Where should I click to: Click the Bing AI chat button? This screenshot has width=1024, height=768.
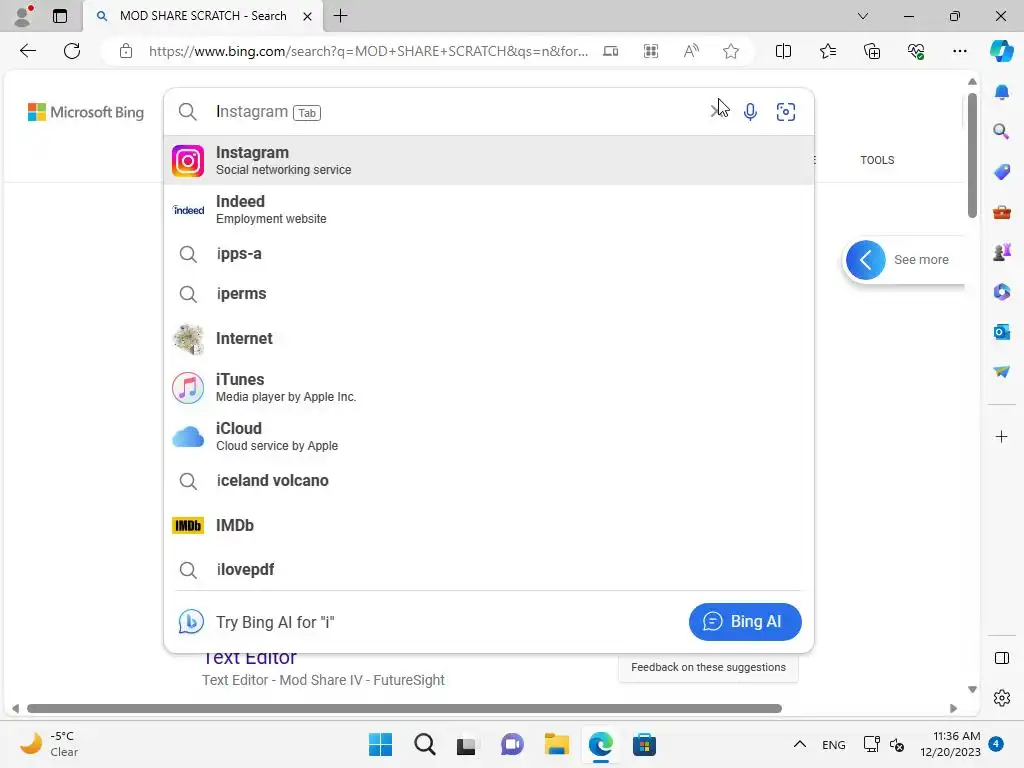(745, 622)
